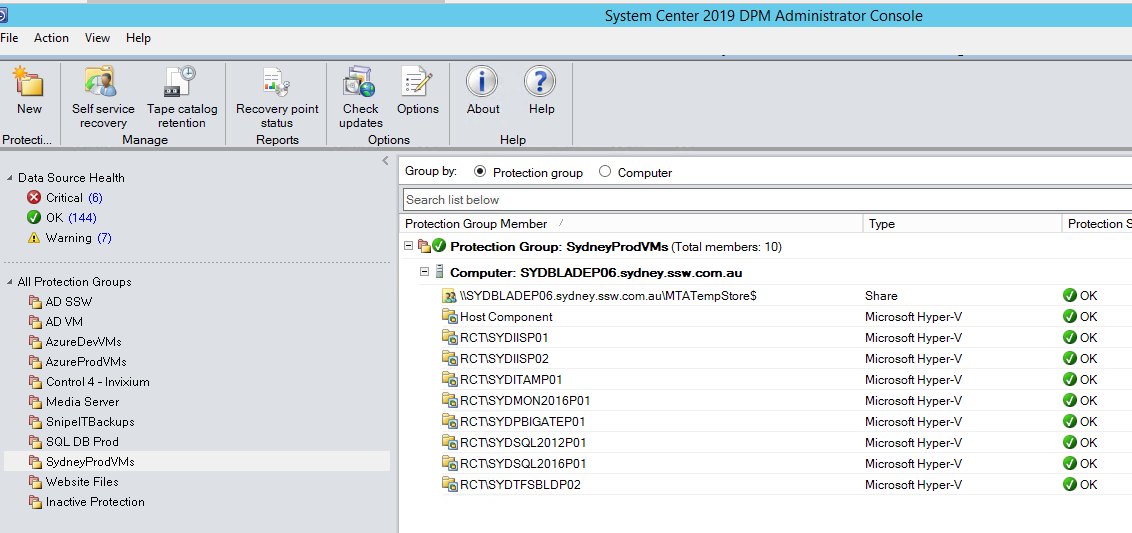Collapse the SYDBLADEP06 computer node
Viewport: 1132px width, 533px height.
coord(424,272)
